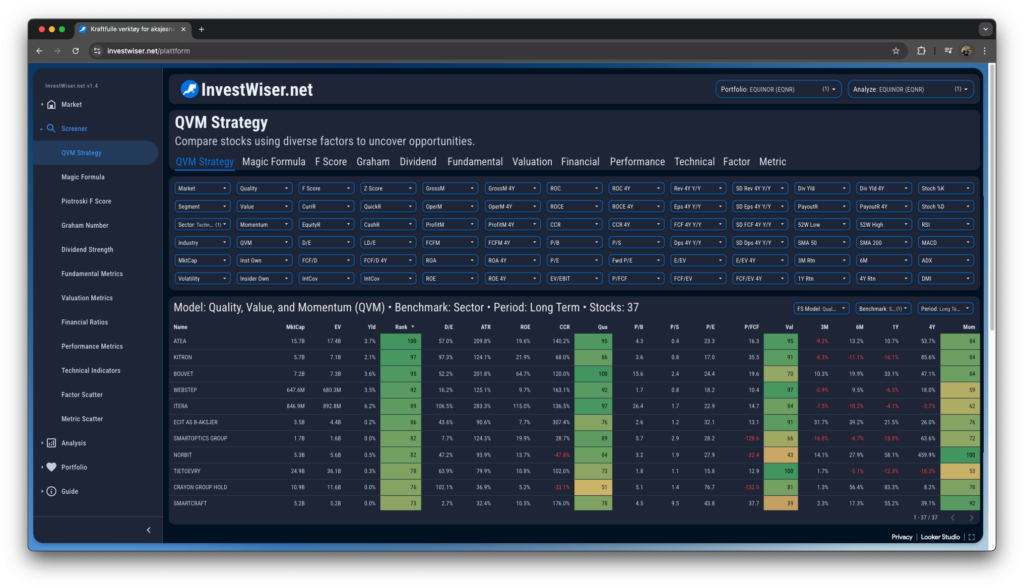Open the SMA 200 filter dropdown
1024x588 pixels.
click(884, 242)
